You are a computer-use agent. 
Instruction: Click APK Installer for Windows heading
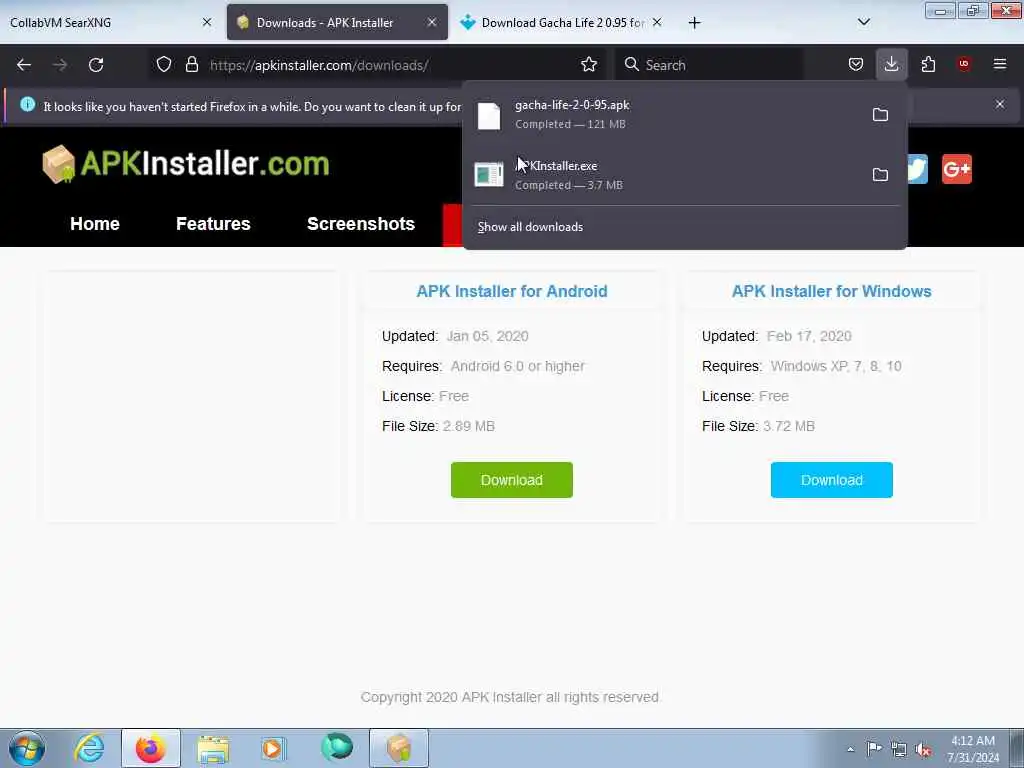[831, 291]
